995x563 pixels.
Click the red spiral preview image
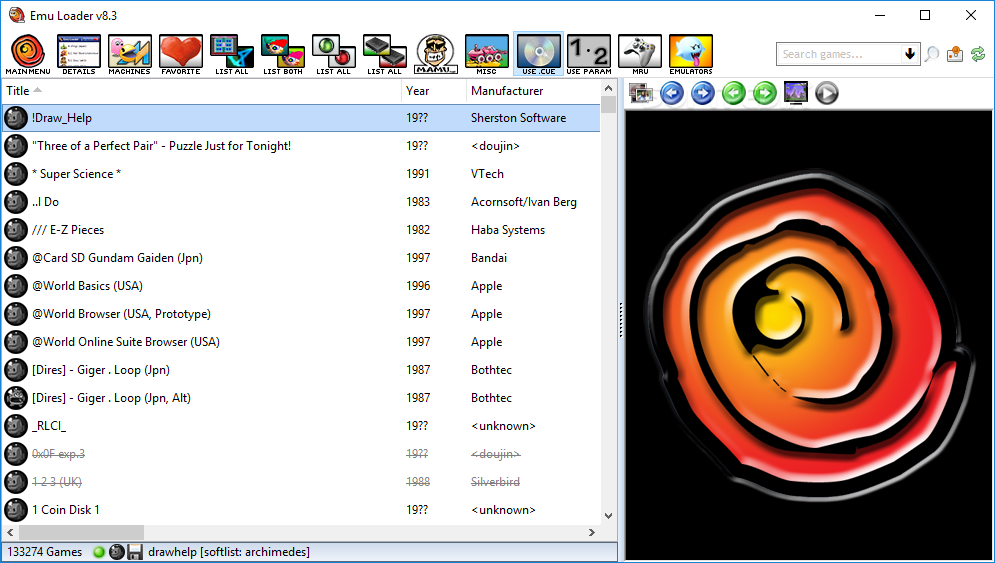pos(809,334)
